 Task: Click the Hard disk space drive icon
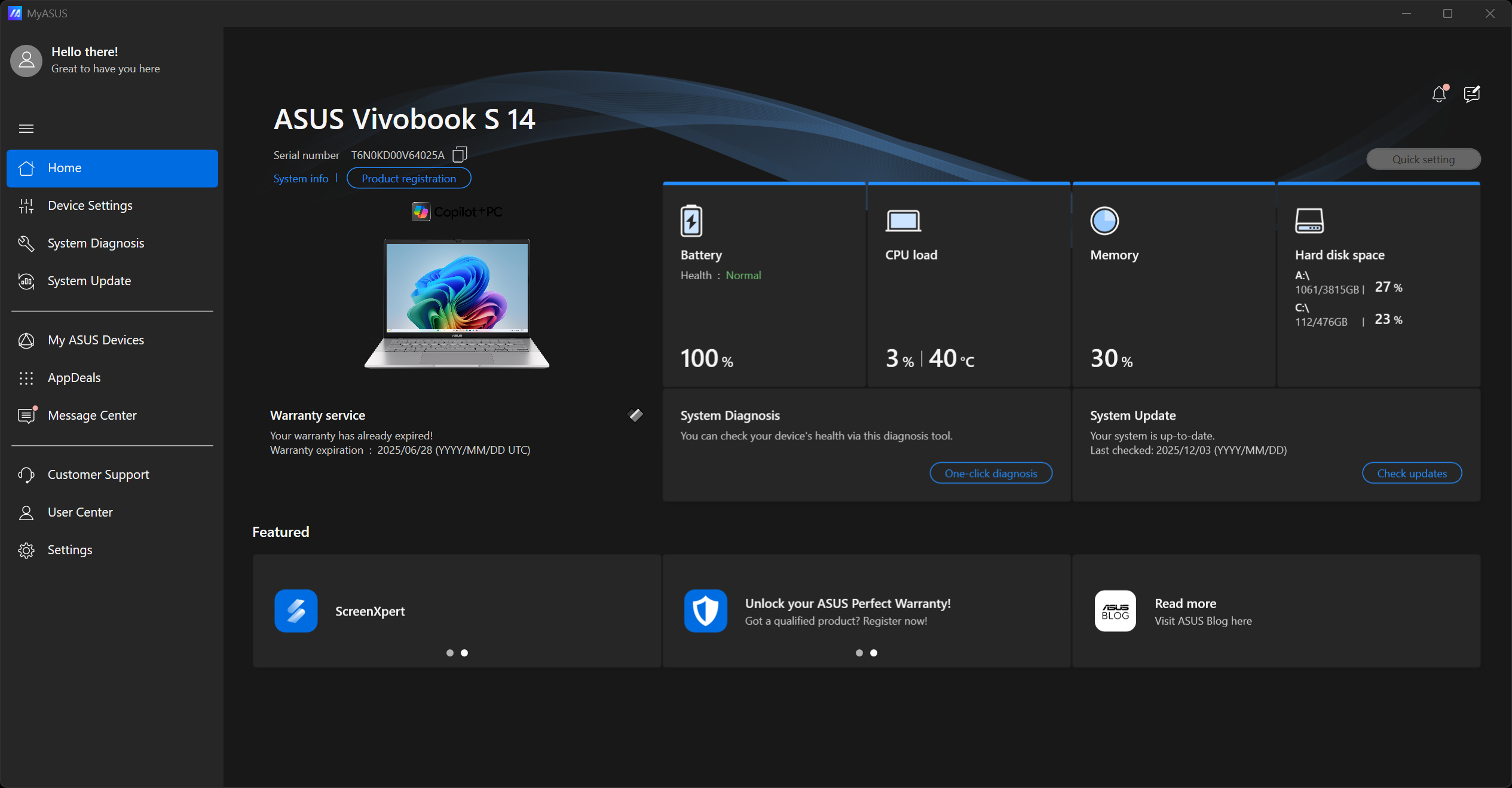(x=1309, y=221)
